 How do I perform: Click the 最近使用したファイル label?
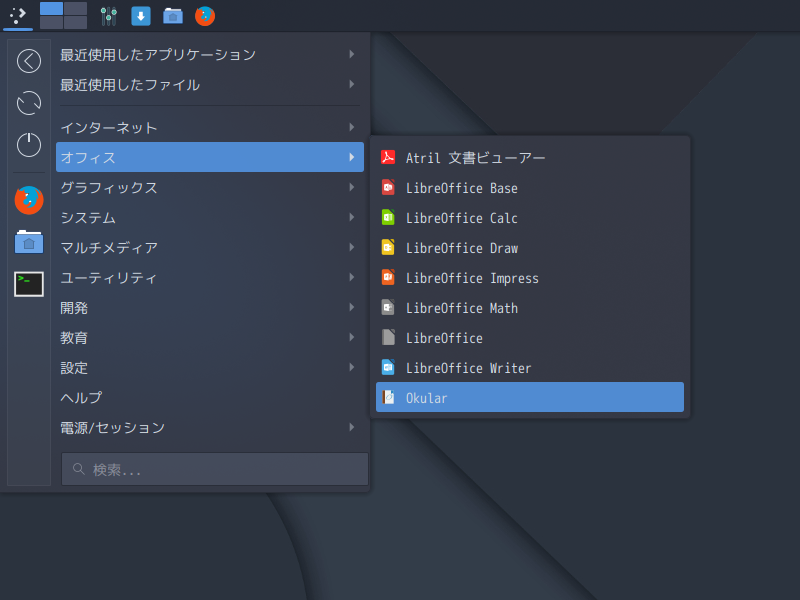(x=130, y=85)
